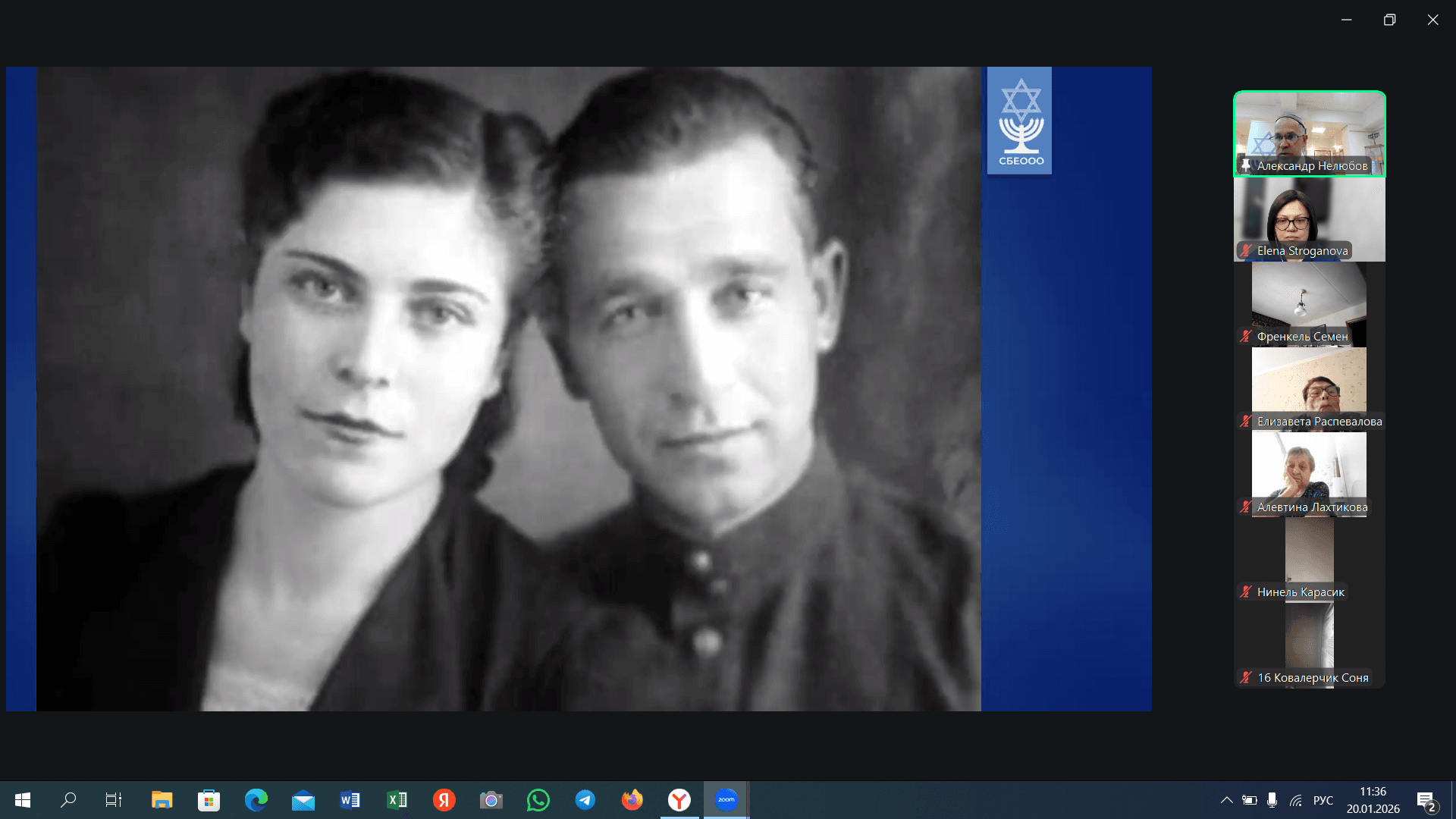
Task: Select Френкель Семен video thumbnail
Action: (1310, 304)
